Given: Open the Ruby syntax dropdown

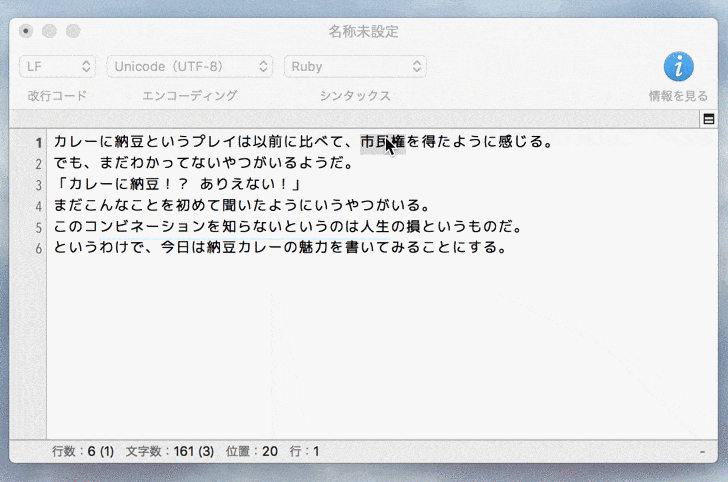Looking at the screenshot, I should coord(355,66).
